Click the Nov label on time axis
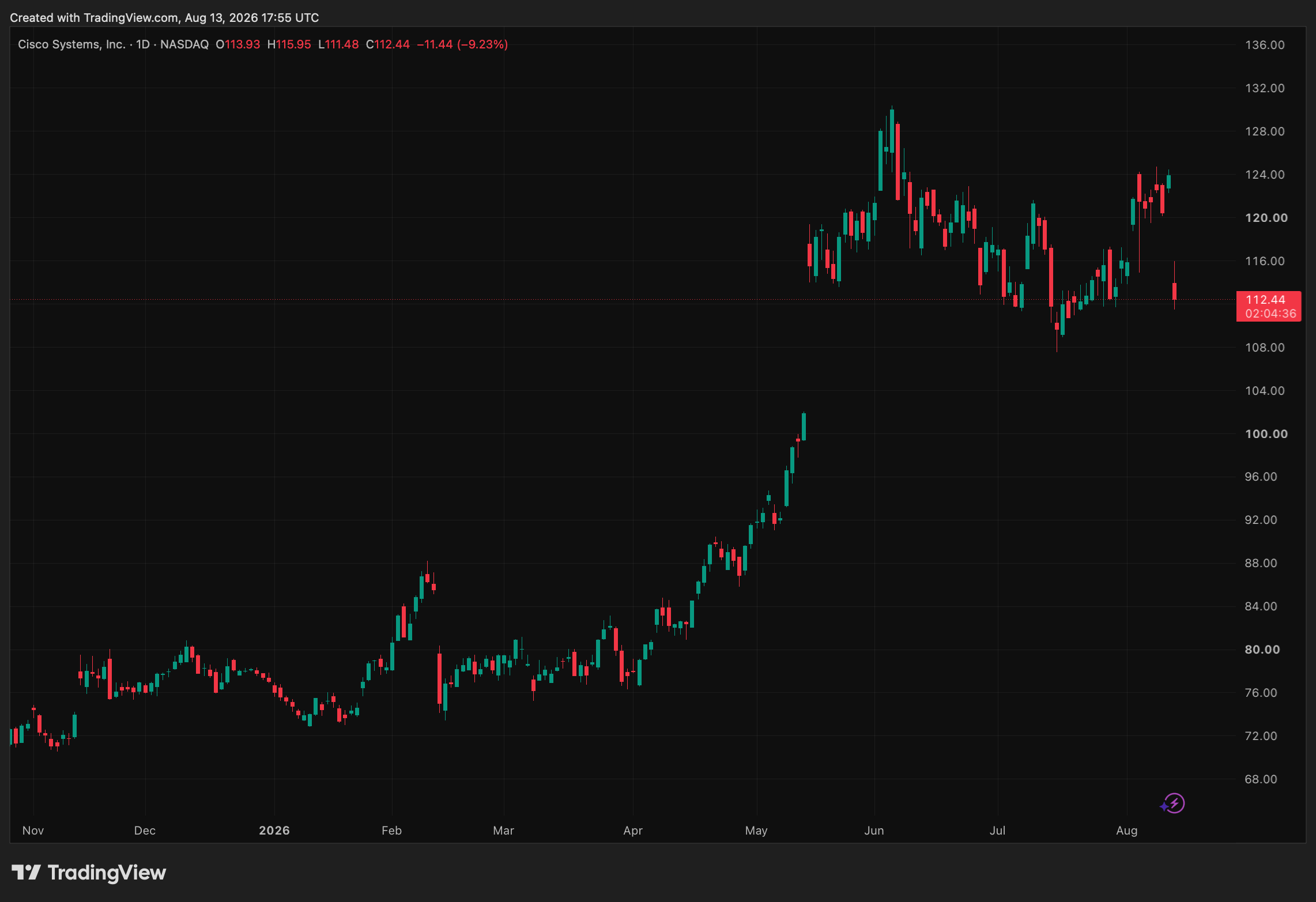The image size is (1316, 902). 33,831
